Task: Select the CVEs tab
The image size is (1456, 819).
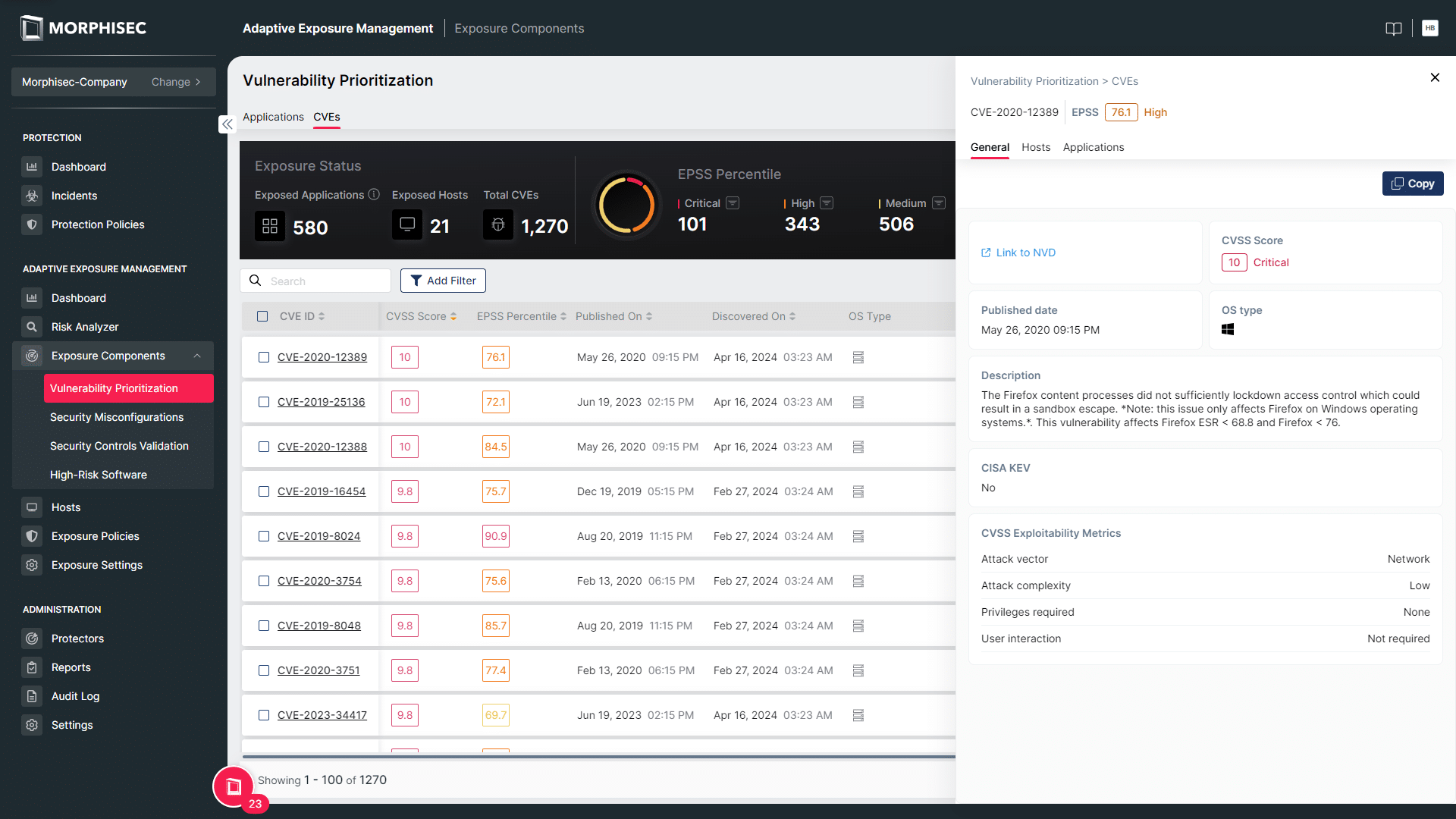Action: point(327,117)
